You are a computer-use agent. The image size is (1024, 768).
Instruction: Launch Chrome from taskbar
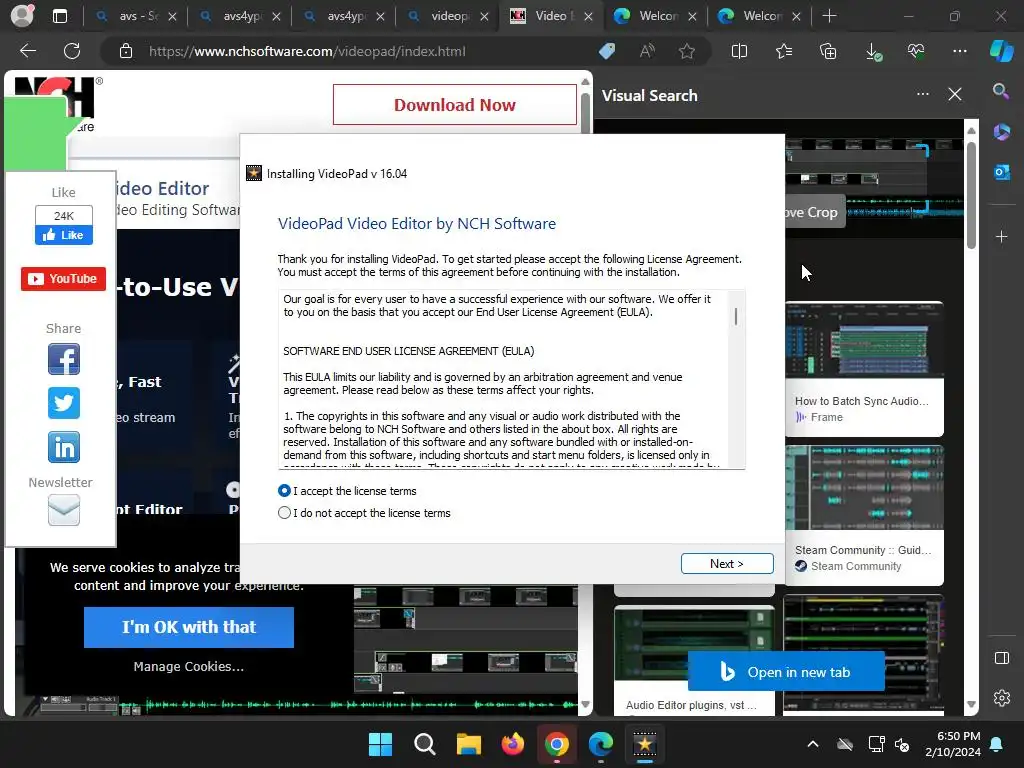(556, 744)
